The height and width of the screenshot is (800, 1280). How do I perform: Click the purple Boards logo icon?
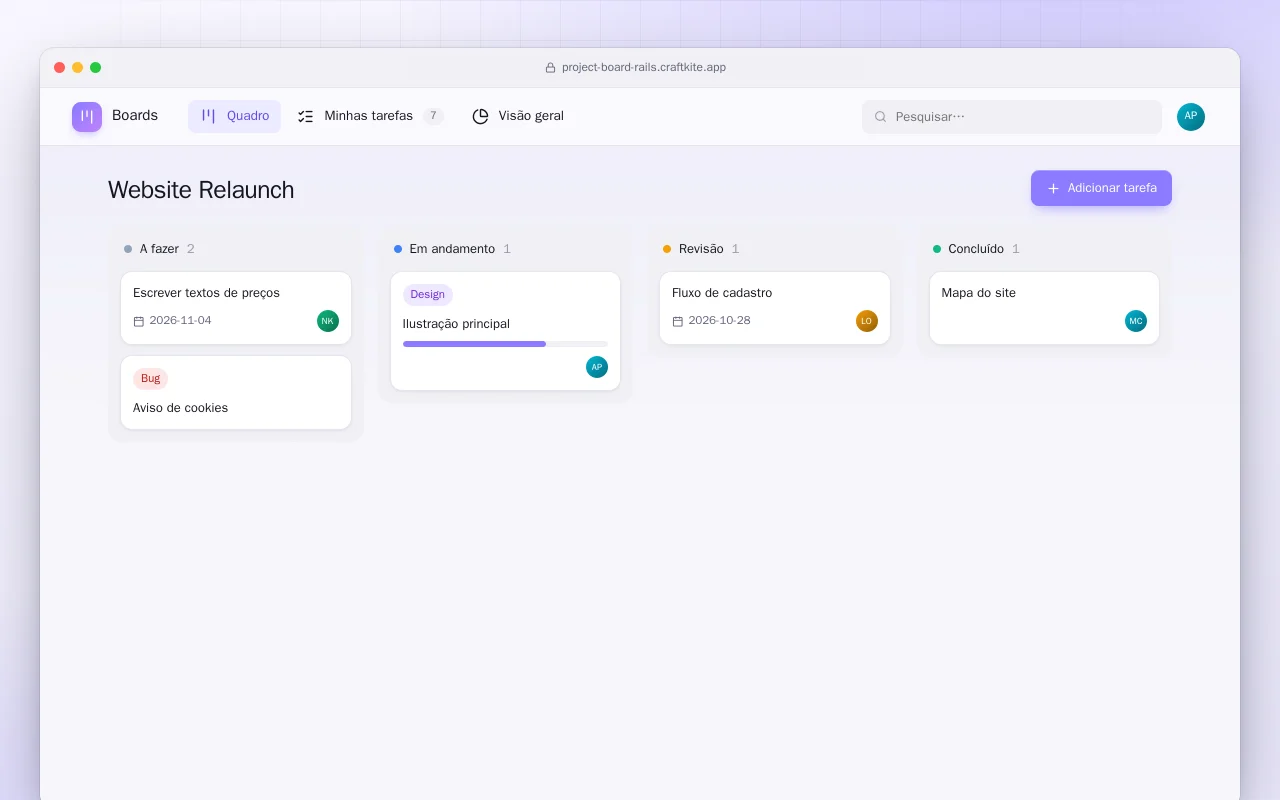(87, 117)
